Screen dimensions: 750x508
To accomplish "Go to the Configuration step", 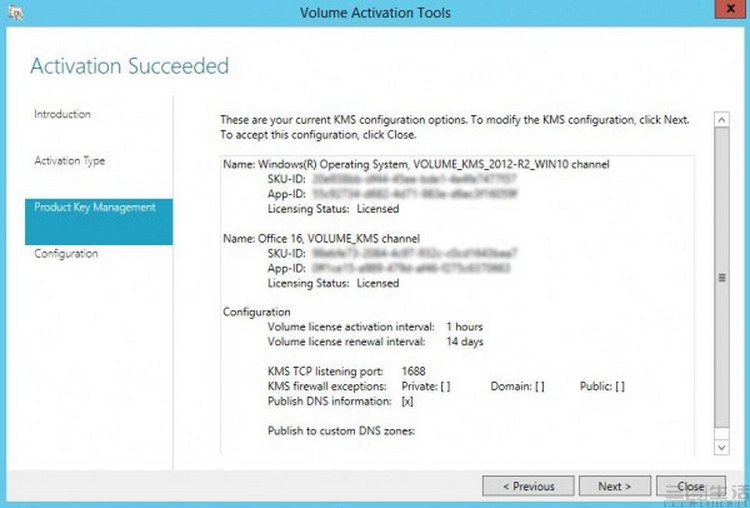I will [66, 254].
